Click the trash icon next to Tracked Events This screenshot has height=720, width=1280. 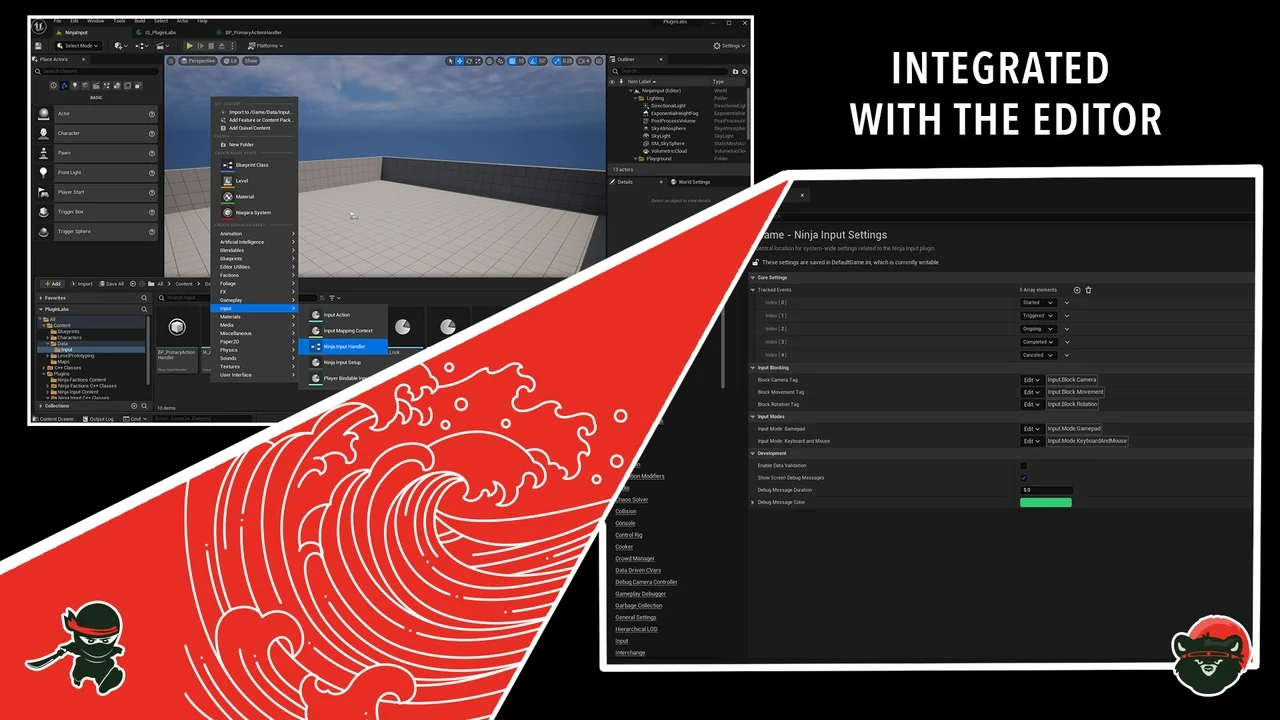pos(1089,290)
